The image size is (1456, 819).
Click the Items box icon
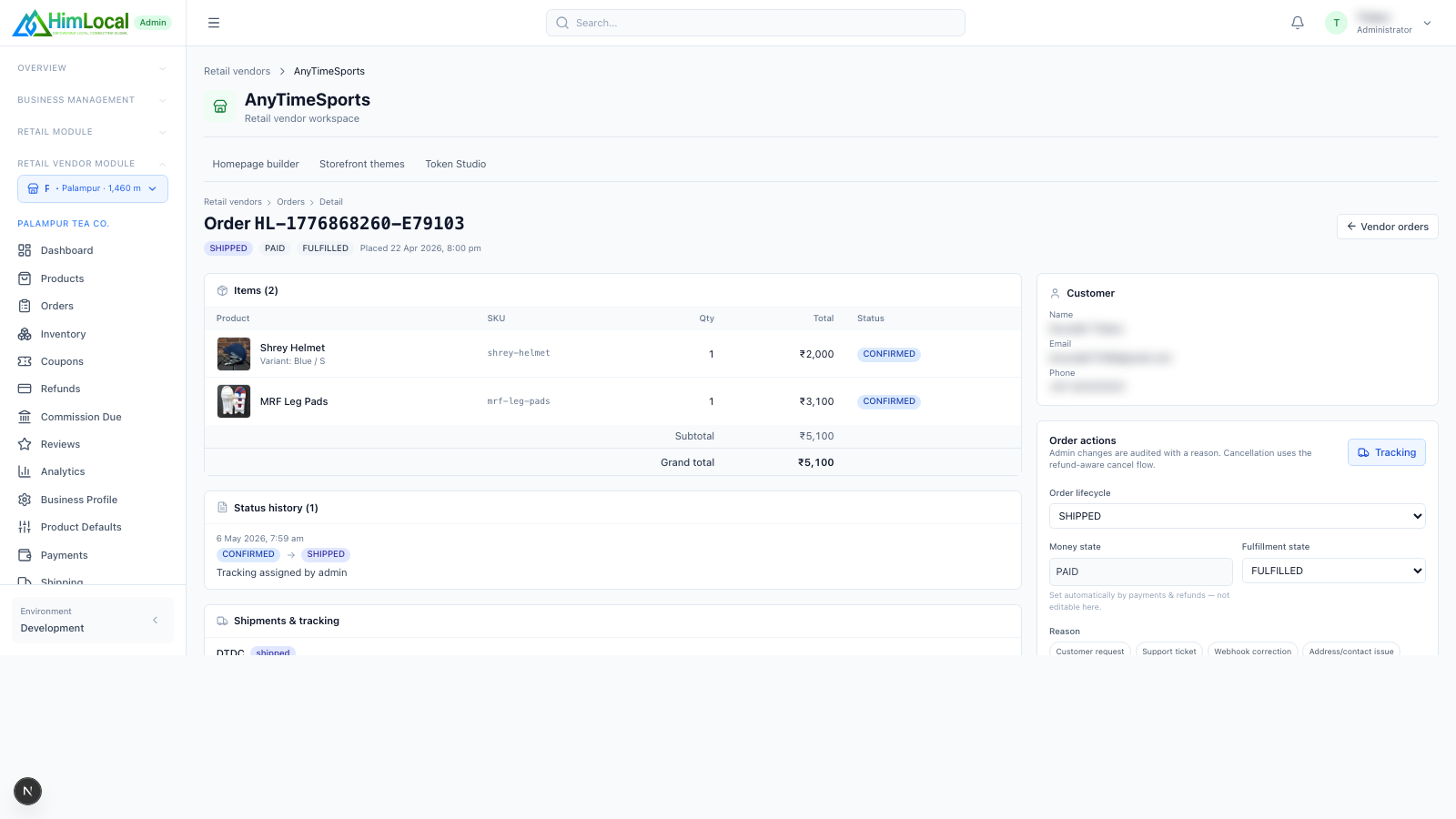coord(222,290)
